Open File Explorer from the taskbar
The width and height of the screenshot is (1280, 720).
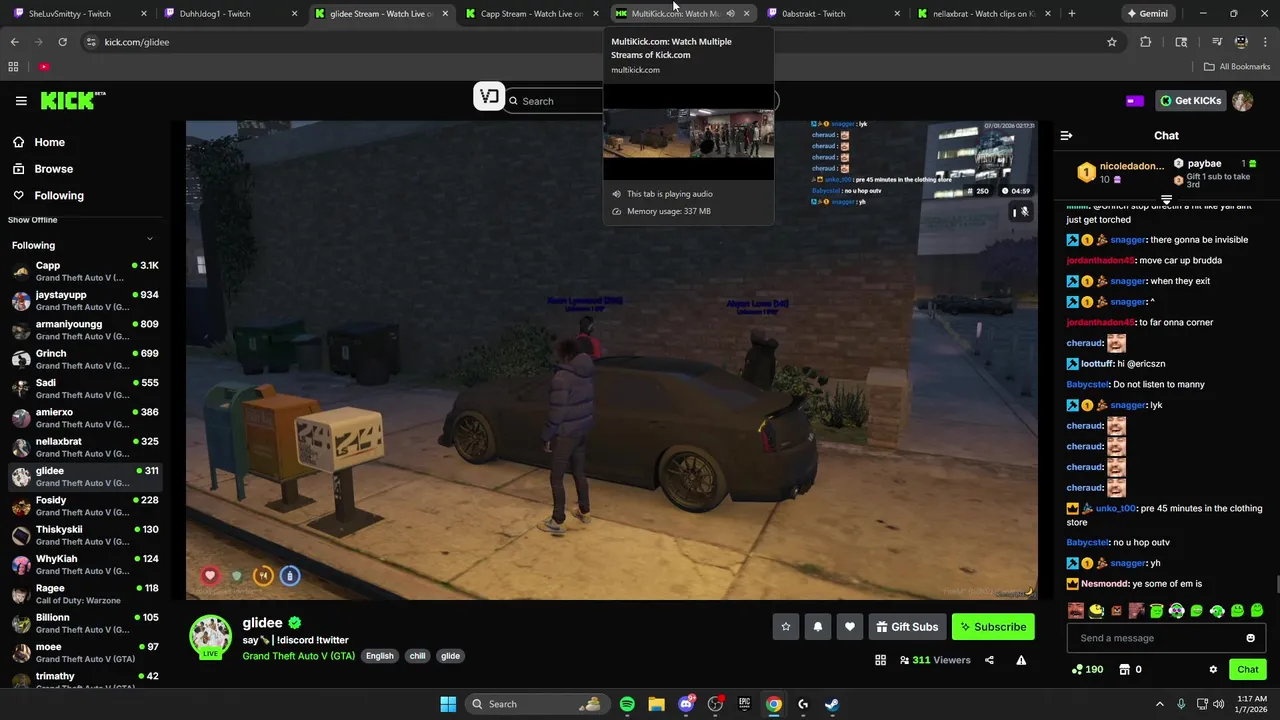point(656,704)
